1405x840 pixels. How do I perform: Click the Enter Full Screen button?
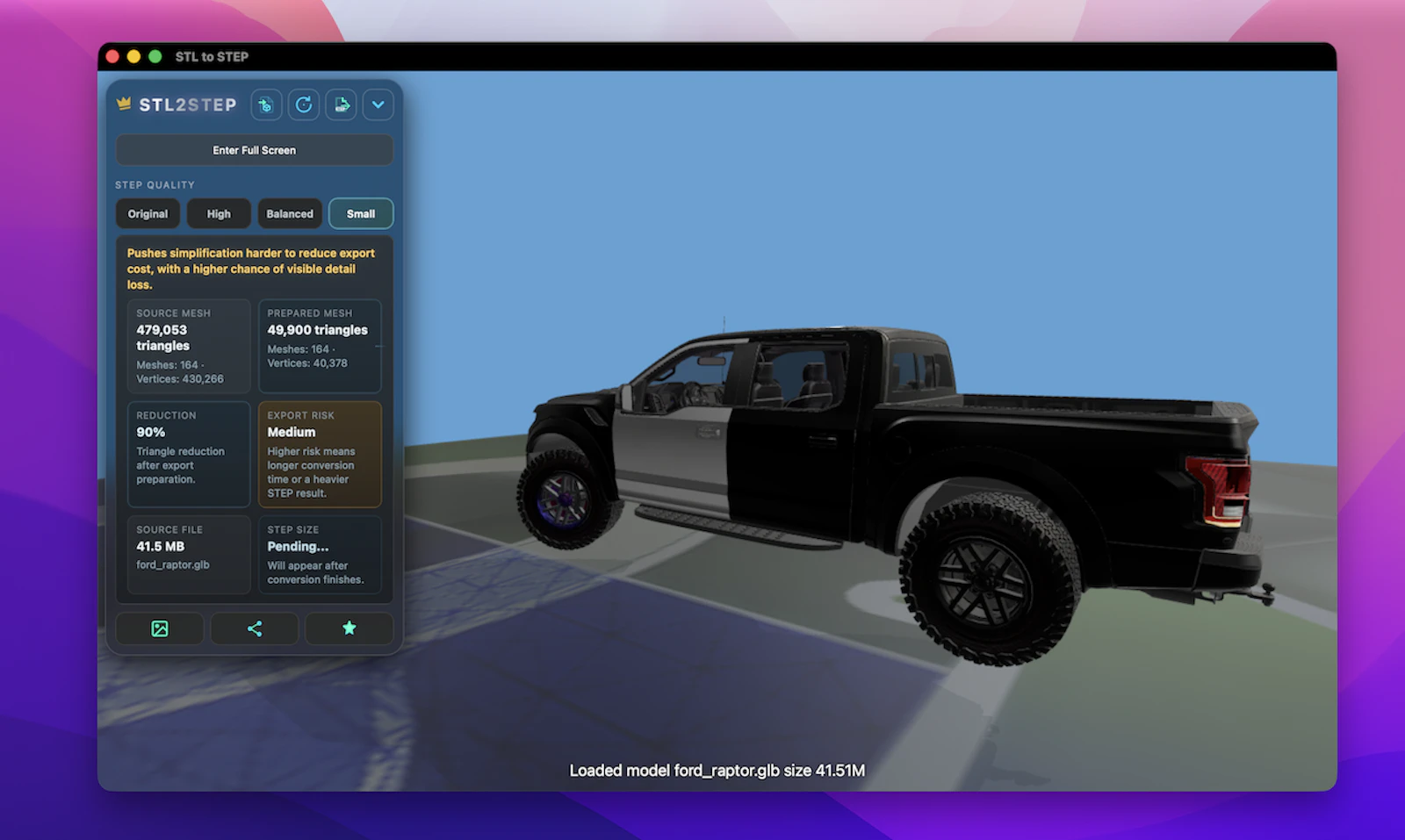[254, 150]
